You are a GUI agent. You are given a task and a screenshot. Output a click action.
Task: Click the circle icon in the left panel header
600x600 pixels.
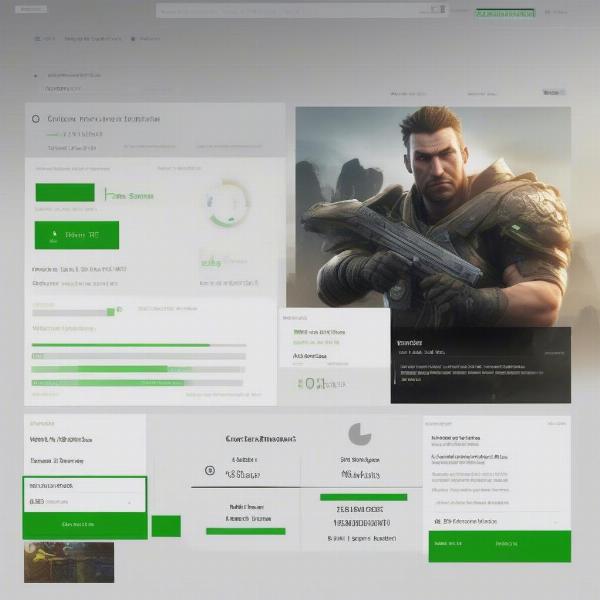click(x=36, y=119)
